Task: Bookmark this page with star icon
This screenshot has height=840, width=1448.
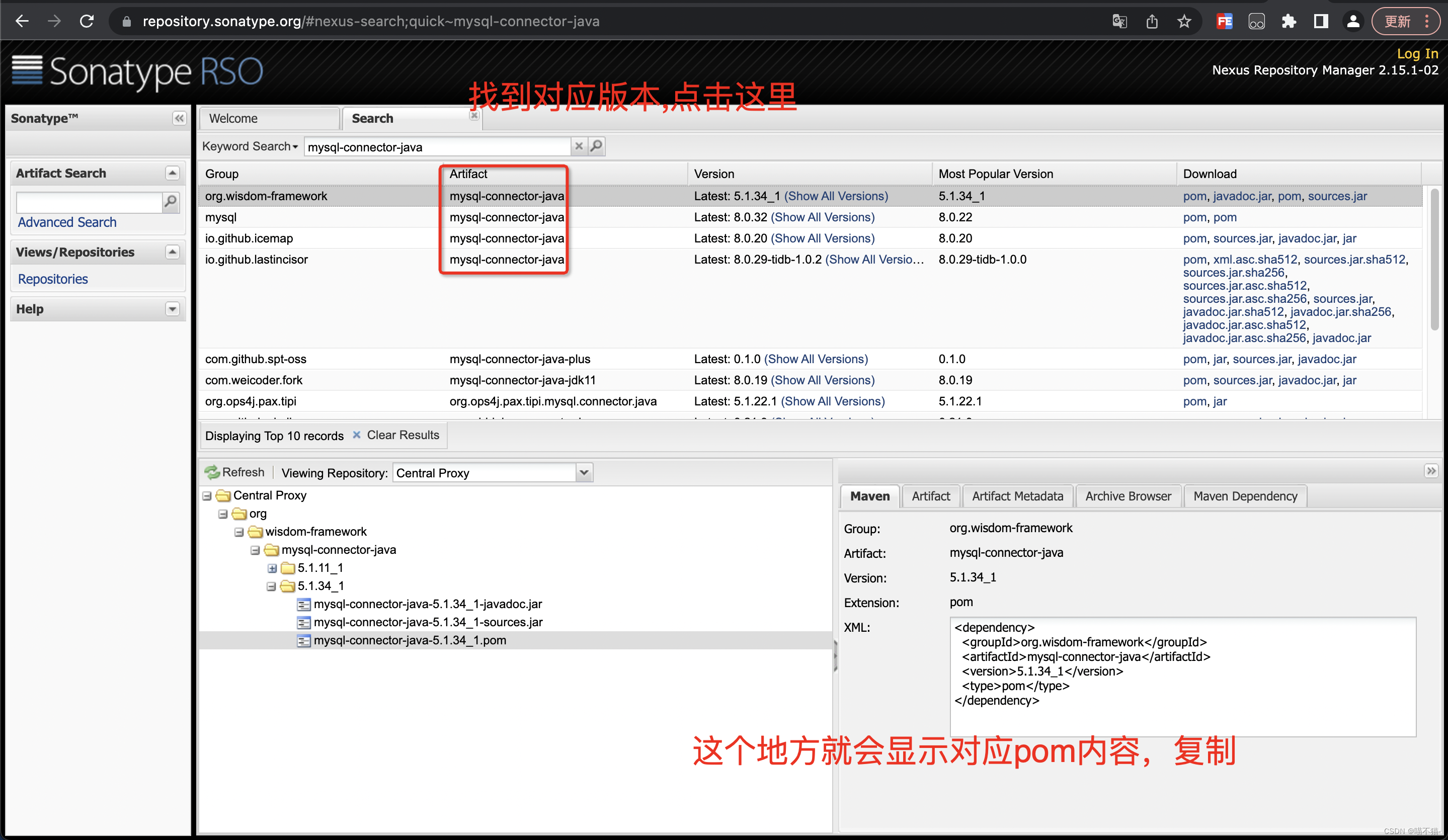Action: pos(1184,22)
